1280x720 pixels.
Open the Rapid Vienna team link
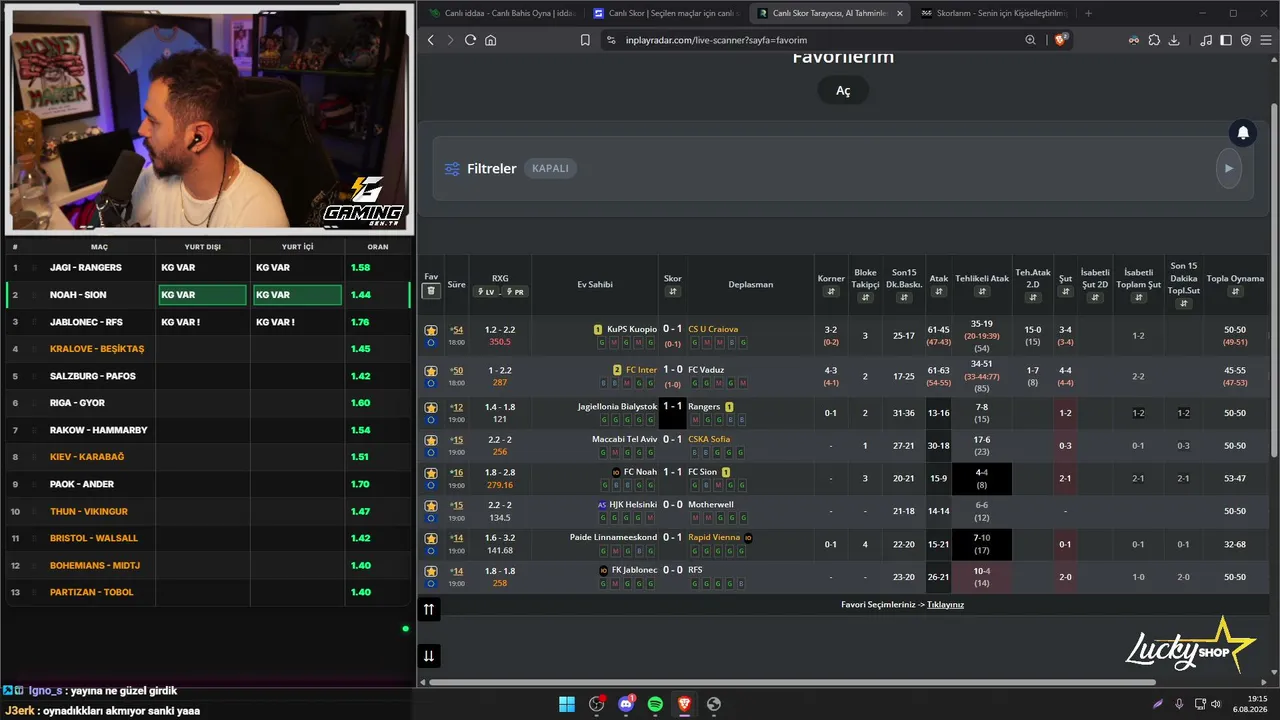pos(714,537)
